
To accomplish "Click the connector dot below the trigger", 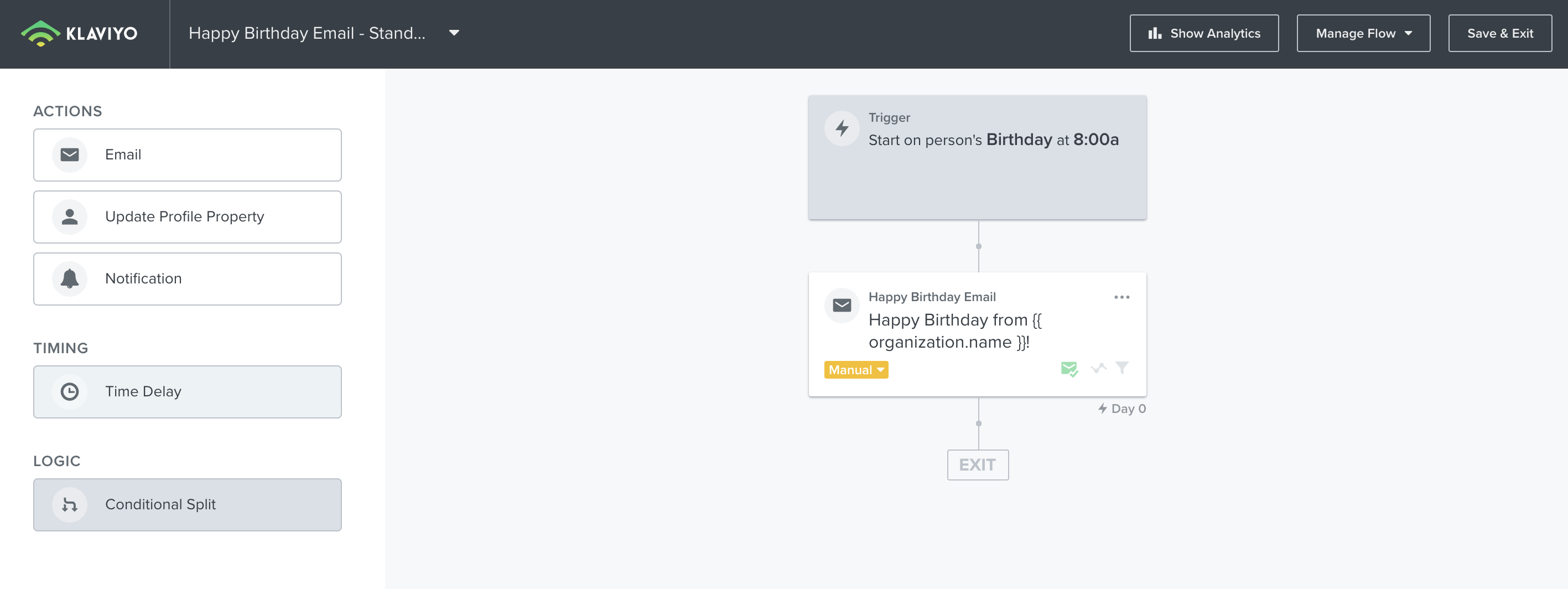I will click(x=978, y=247).
